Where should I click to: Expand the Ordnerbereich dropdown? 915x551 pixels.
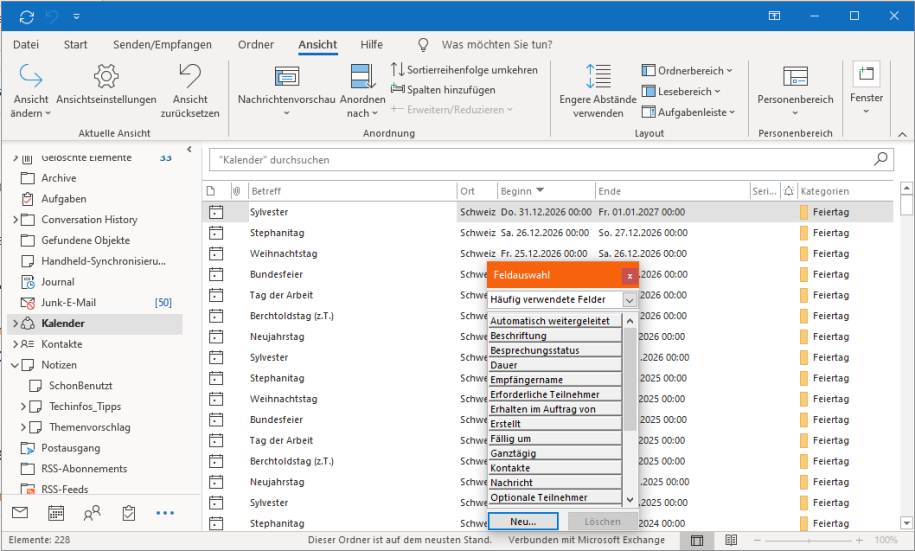(x=688, y=71)
